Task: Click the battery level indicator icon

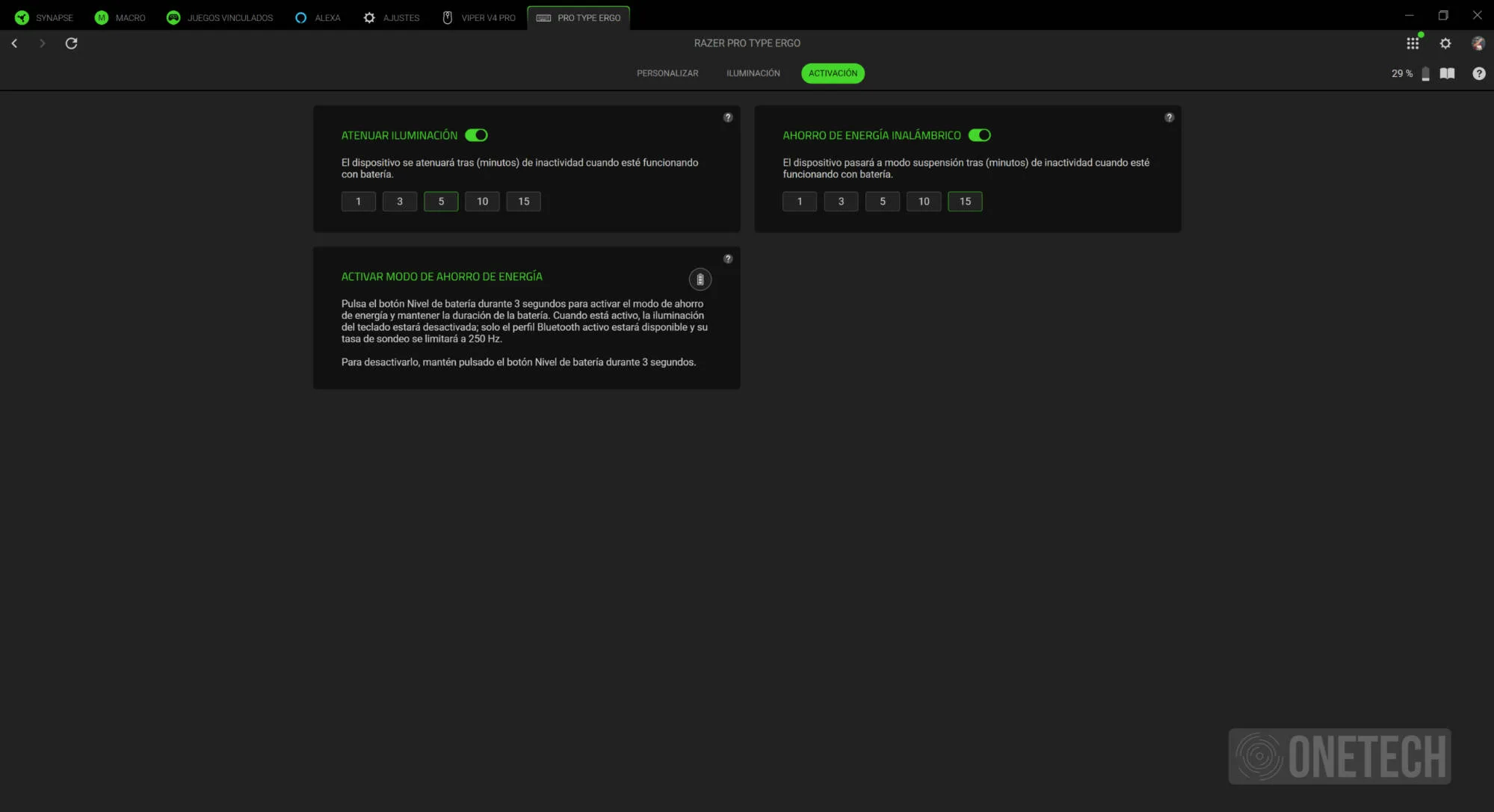Action: click(x=1425, y=73)
